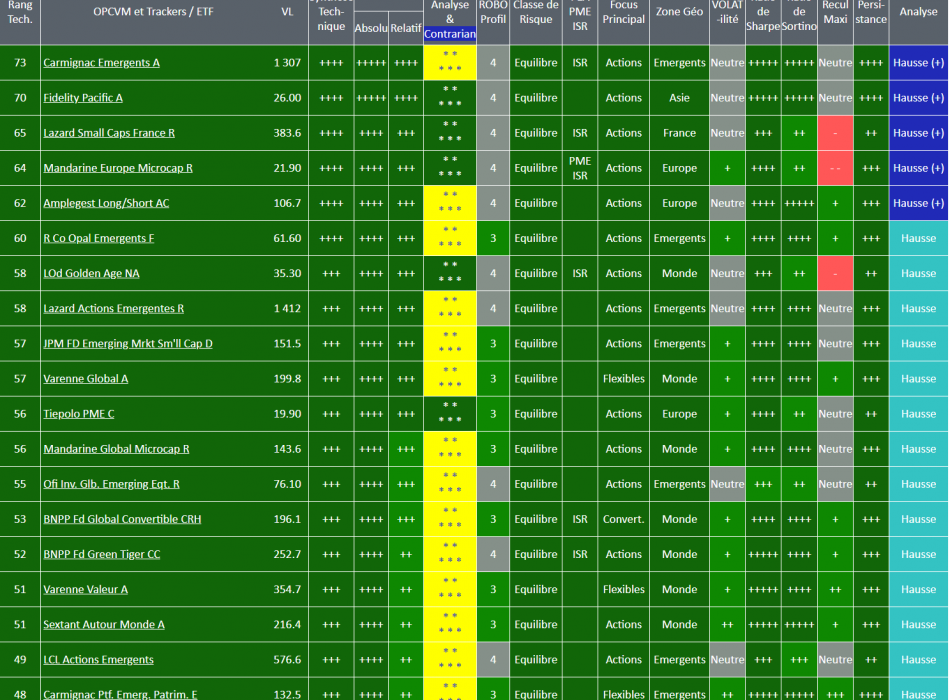Open LOd Golden Age NA link
The width and height of the screenshot is (950, 700).
91,273
